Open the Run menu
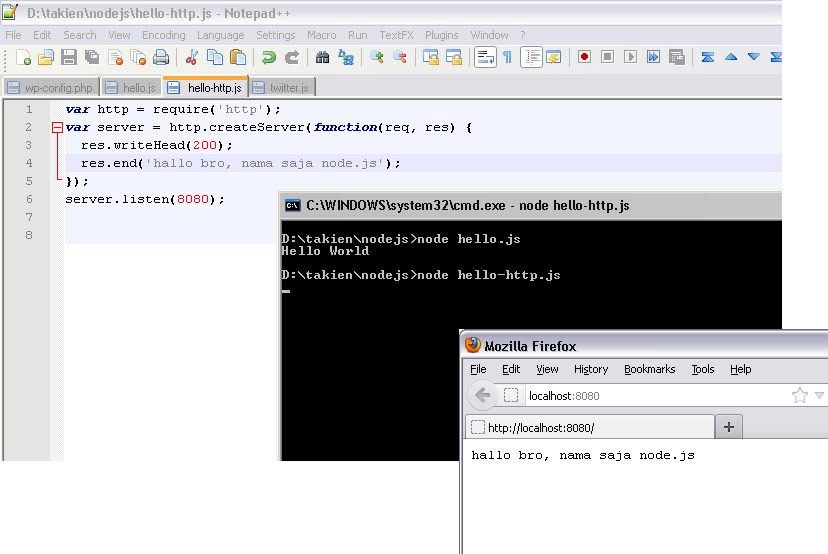828x554 pixels. click(357, 35)
